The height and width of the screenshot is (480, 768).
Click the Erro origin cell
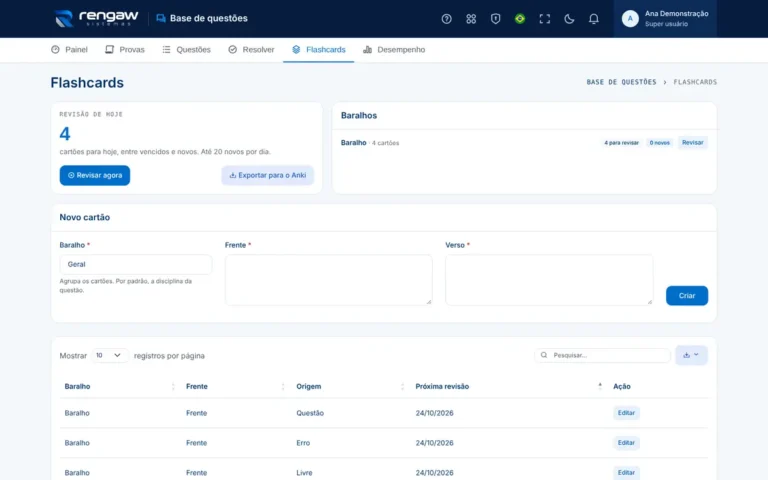click(303, 443)
